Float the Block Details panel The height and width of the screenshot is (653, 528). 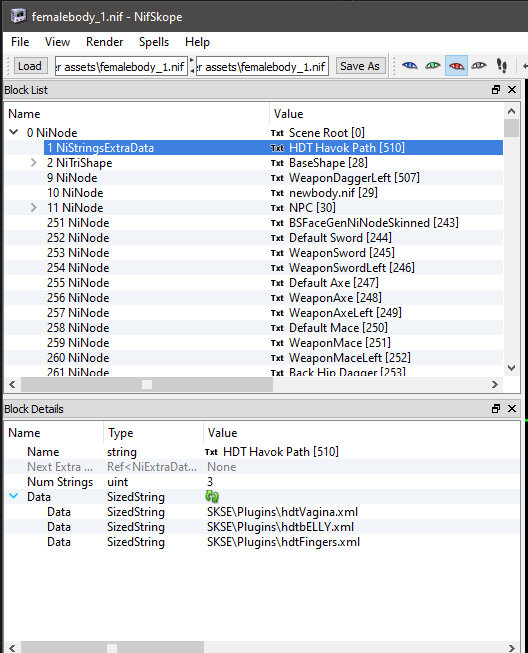496,409
